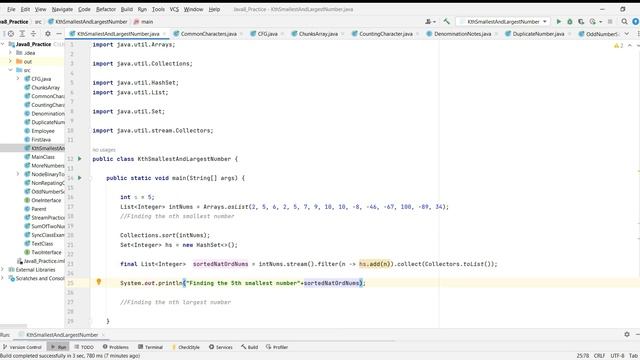Viewport: 640px width, 360px height.
Task: Click run gutter icon beside main method
Action: 80,178
